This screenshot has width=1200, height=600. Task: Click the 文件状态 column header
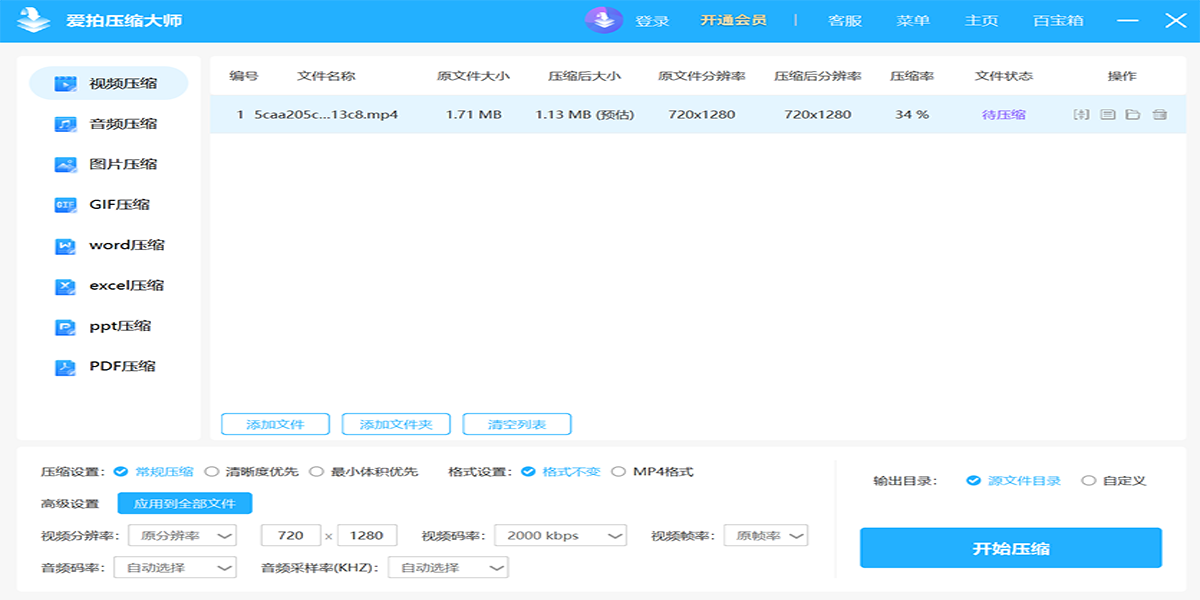point(1004,76)
